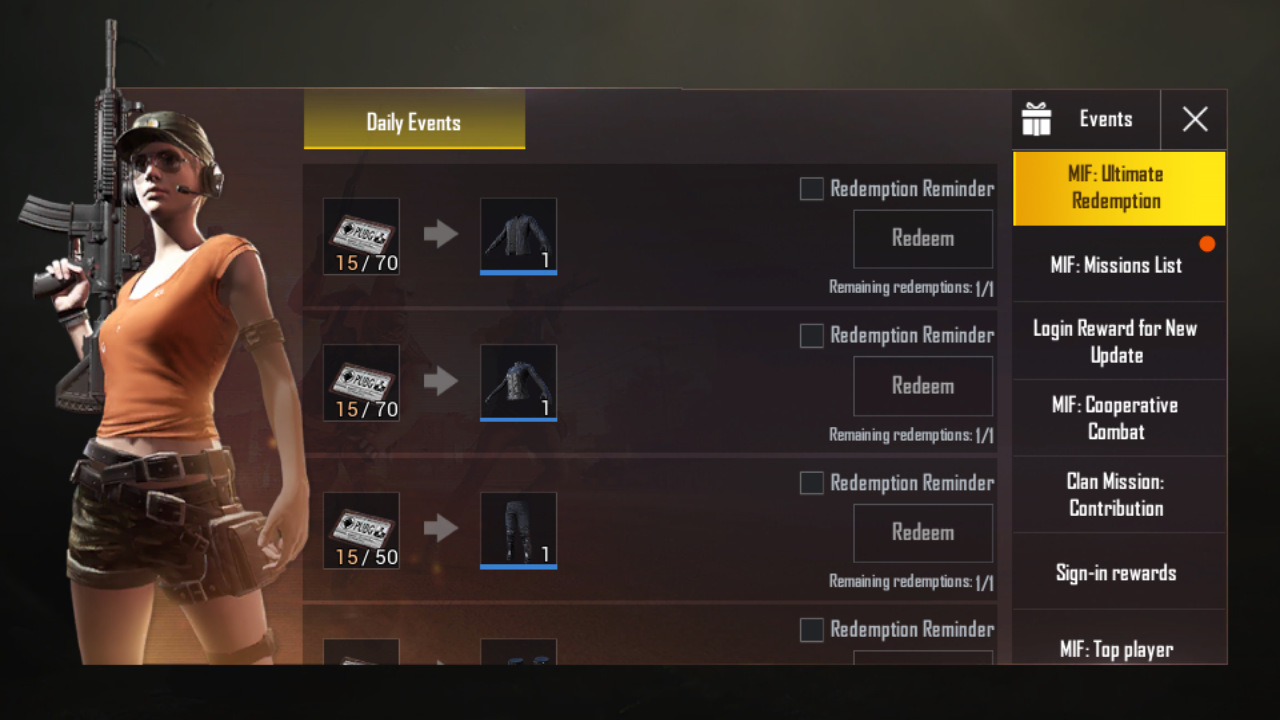Viewport: 1280px width, 720px height.
Task: Select the black jacket reward in first row
Action: point(518,236)
